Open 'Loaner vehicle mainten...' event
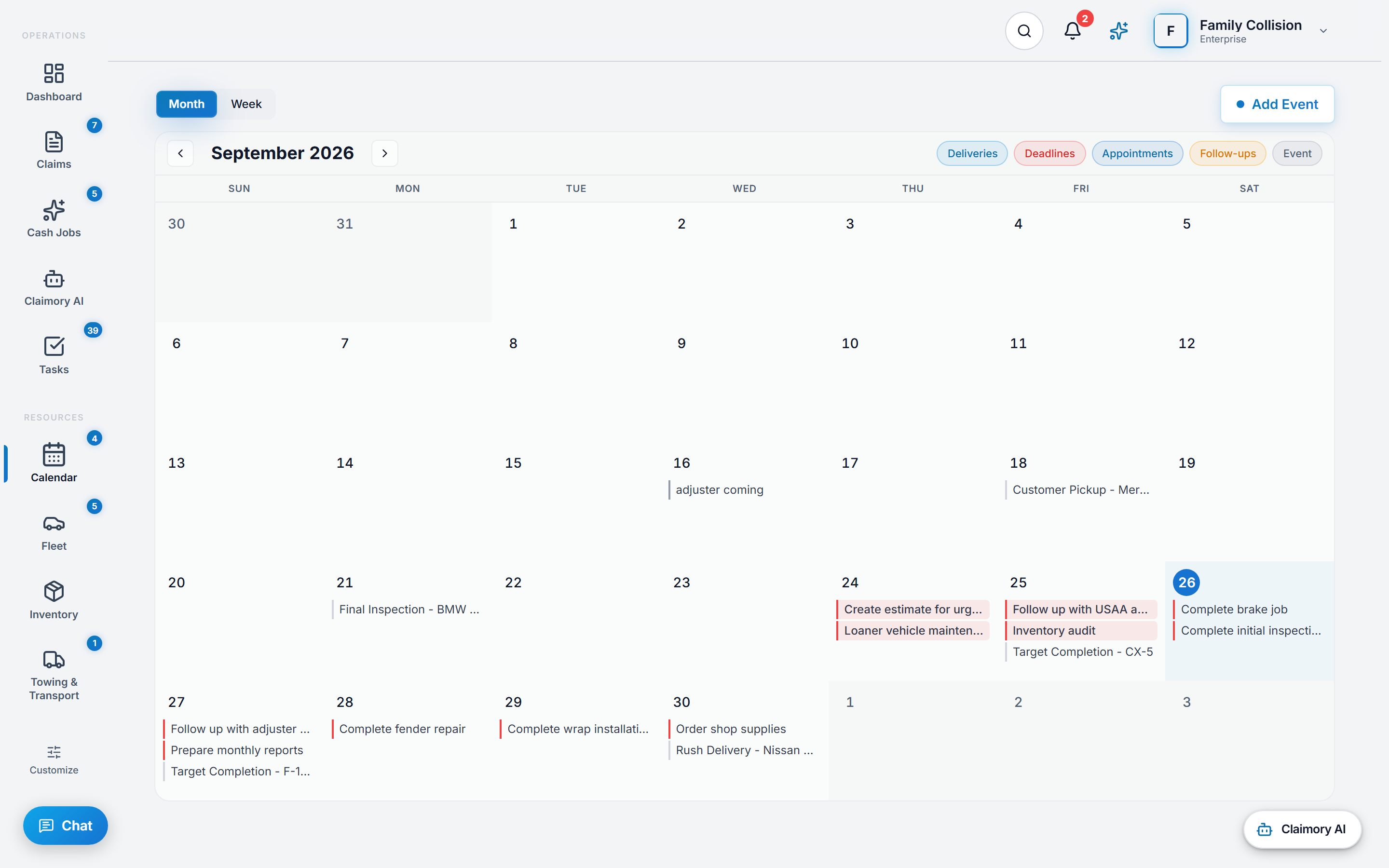This screenshot has width=1389, height=868. 912,630
